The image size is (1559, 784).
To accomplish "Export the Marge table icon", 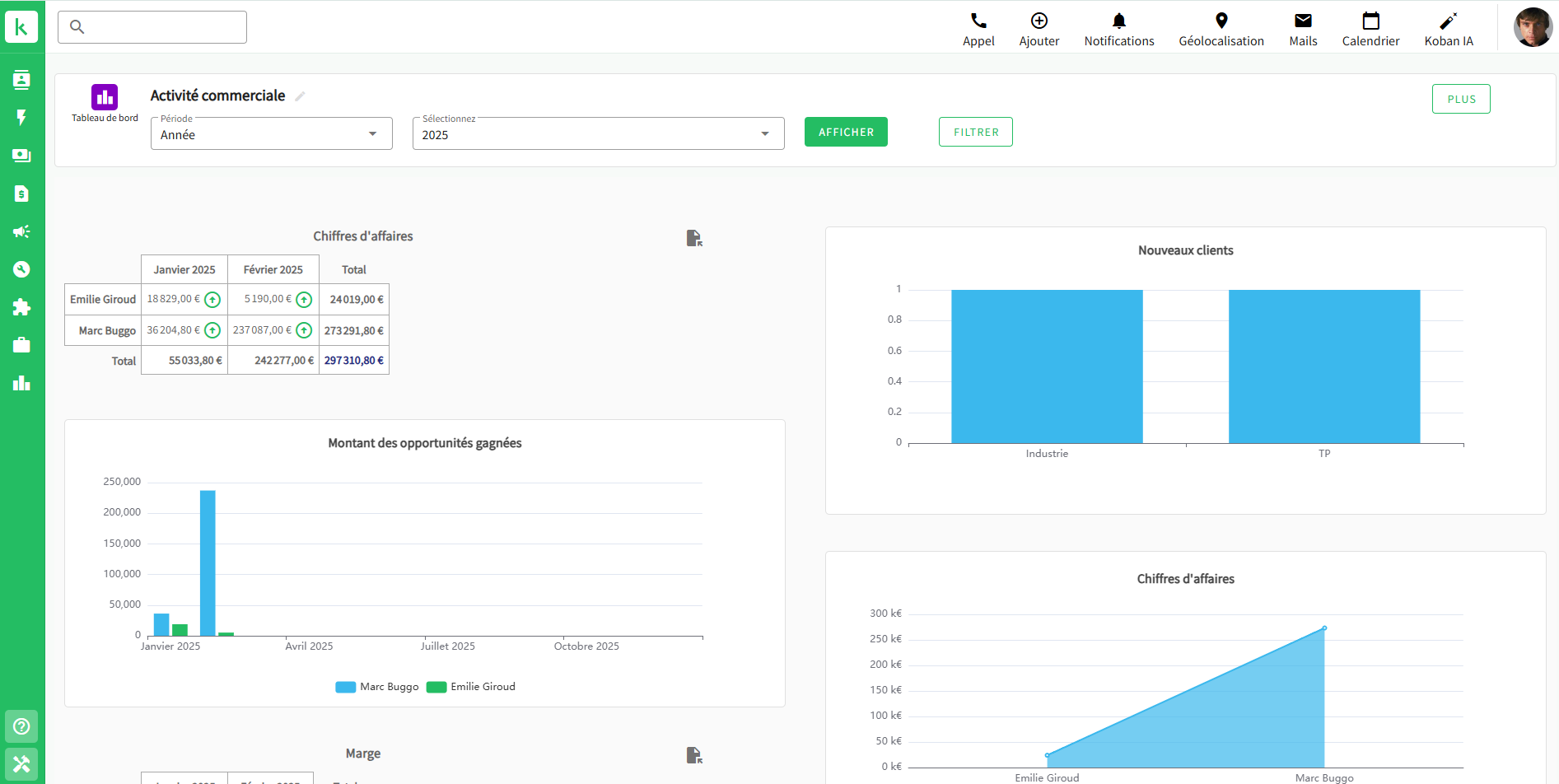I will (x=694, y=755).
